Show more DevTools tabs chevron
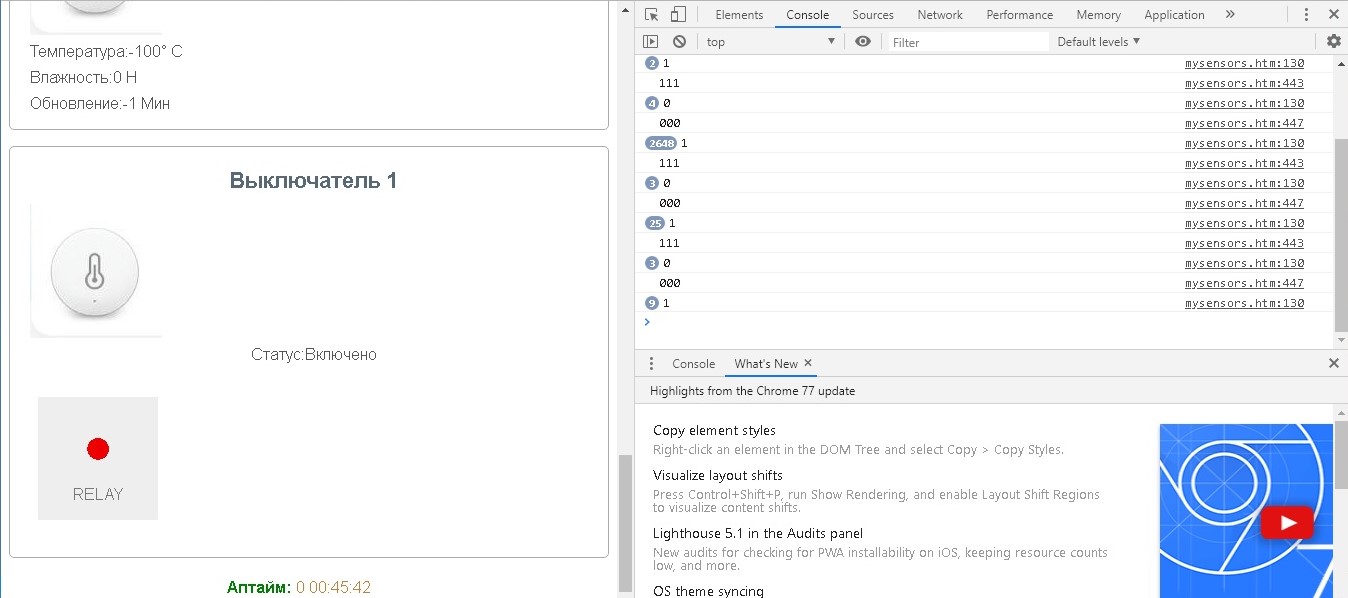 tap(1230, 14)
